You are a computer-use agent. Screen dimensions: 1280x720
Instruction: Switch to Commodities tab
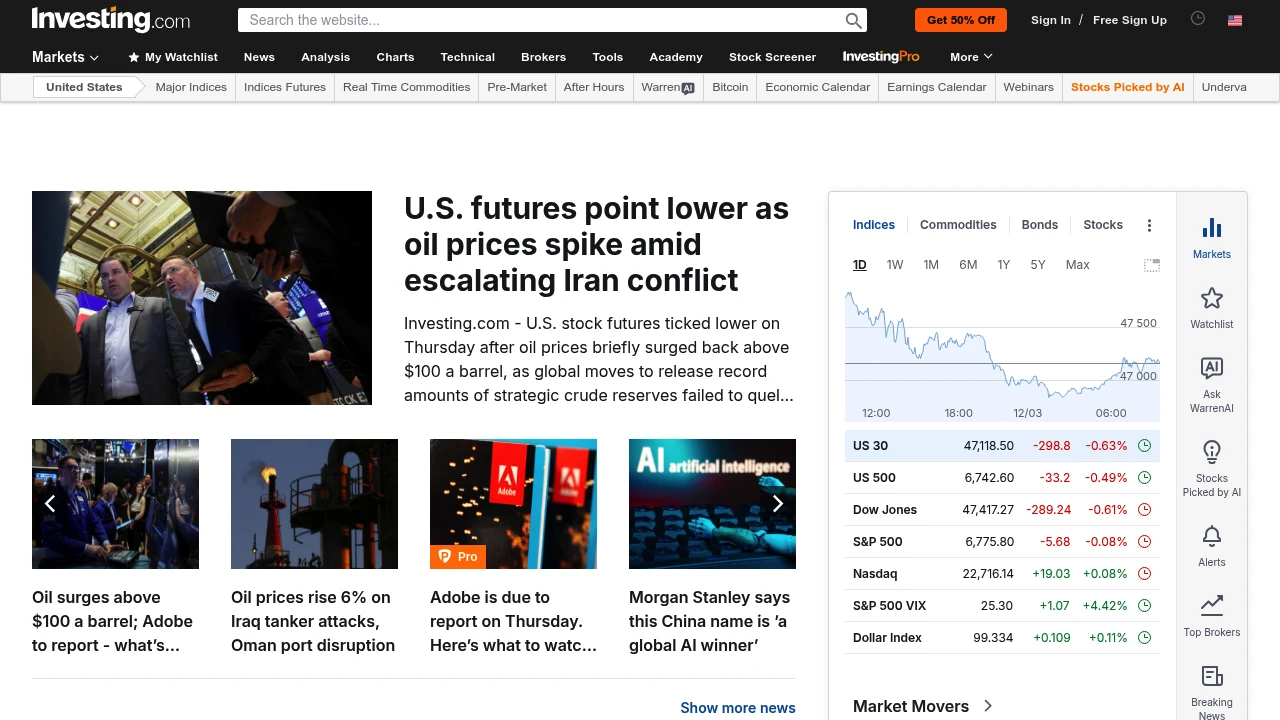coord(958,225)
